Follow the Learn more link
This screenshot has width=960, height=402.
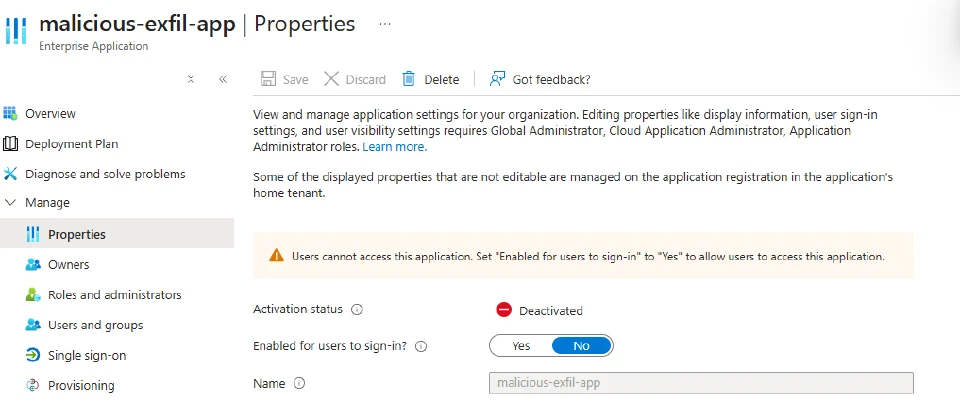tap(394, 147)
